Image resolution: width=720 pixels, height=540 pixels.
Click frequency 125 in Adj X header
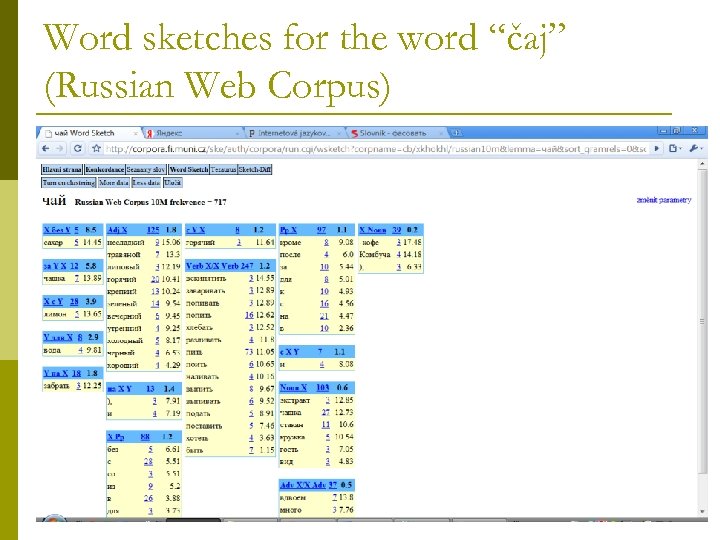(x=153, y=230)
